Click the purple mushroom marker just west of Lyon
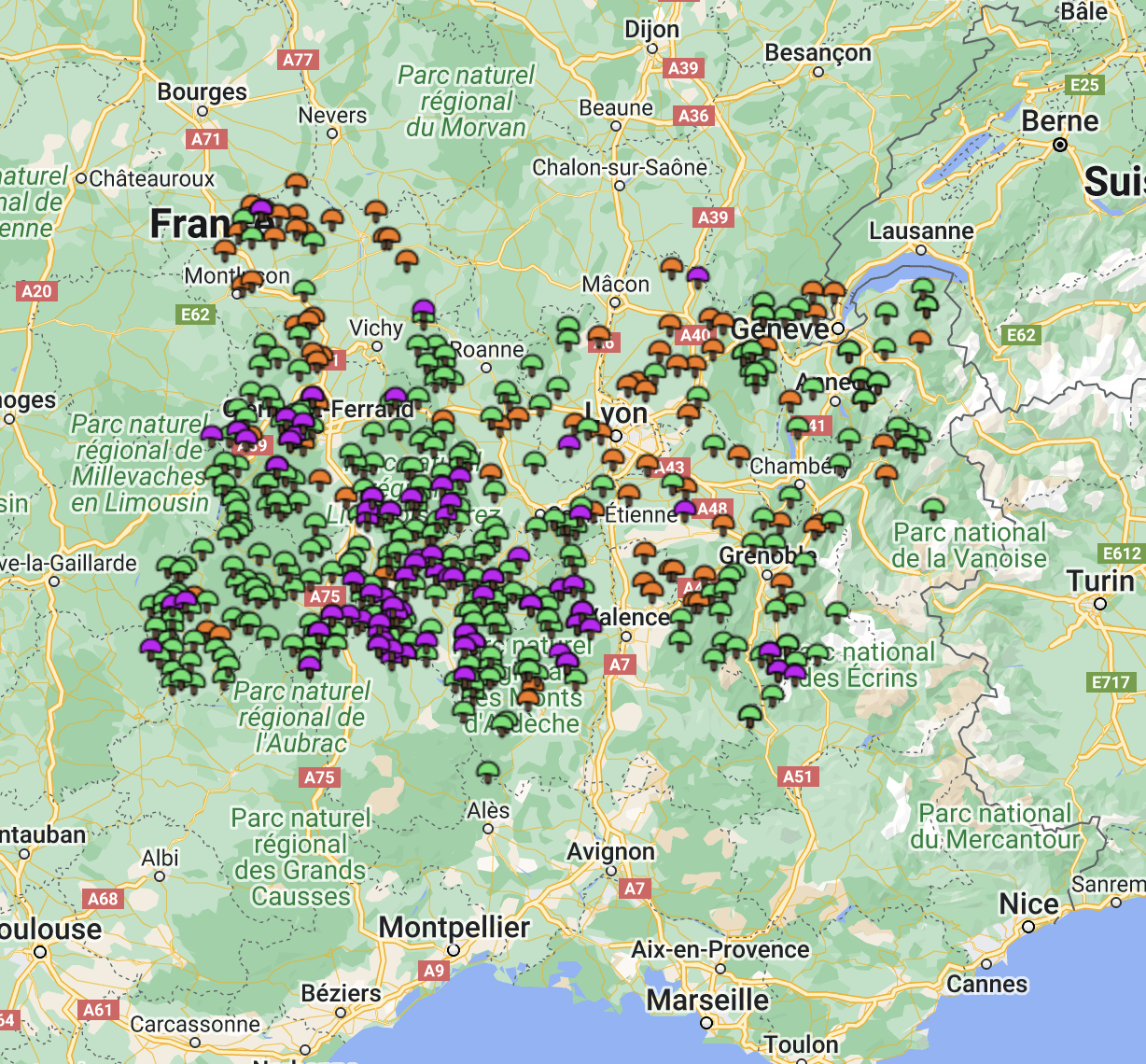 click(x=569, y=442)
